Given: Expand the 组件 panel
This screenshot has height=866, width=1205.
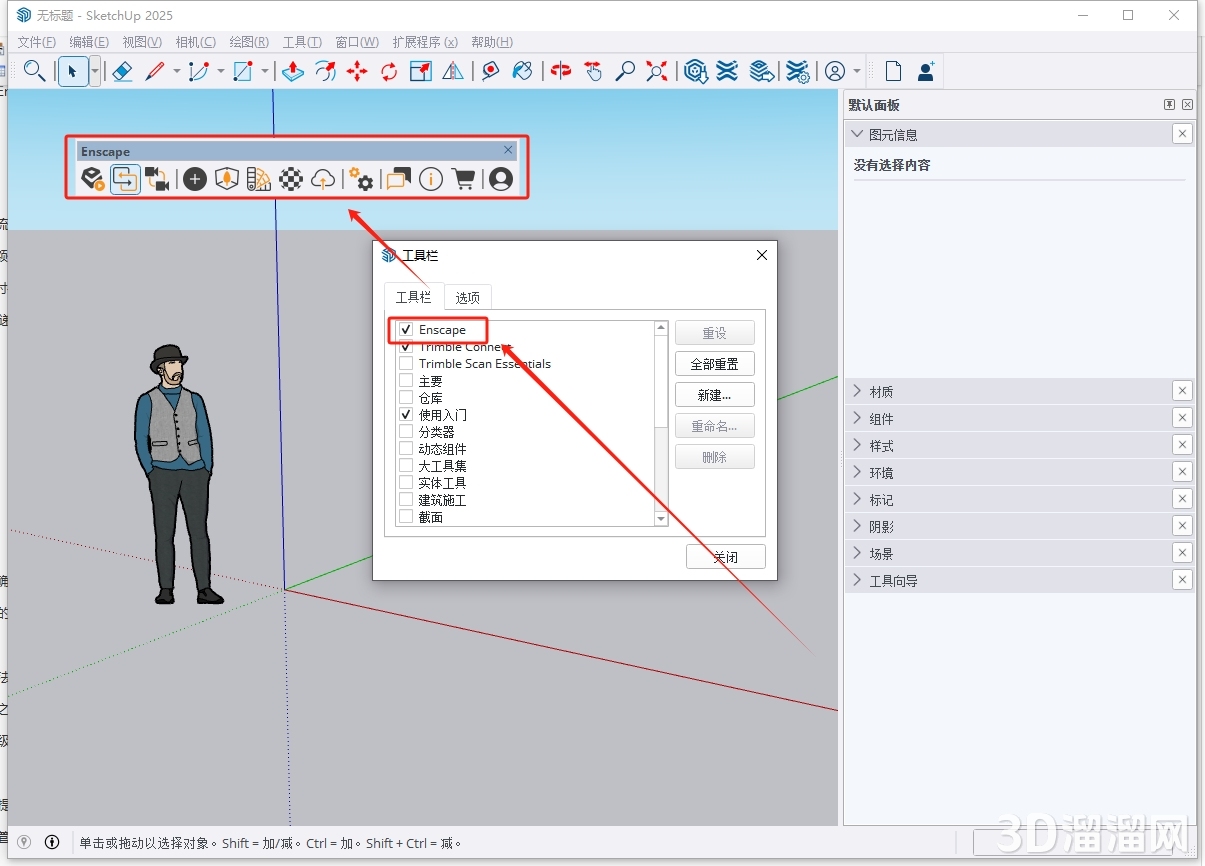Looking at the screenshot, I should point(857,418).
